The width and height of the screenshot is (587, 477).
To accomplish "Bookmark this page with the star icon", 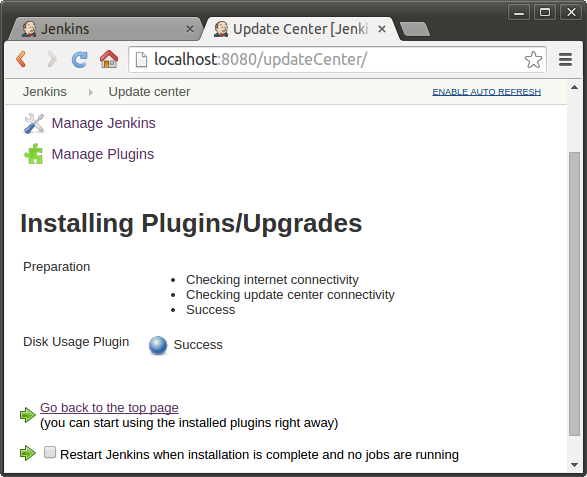I will [533, 60].
